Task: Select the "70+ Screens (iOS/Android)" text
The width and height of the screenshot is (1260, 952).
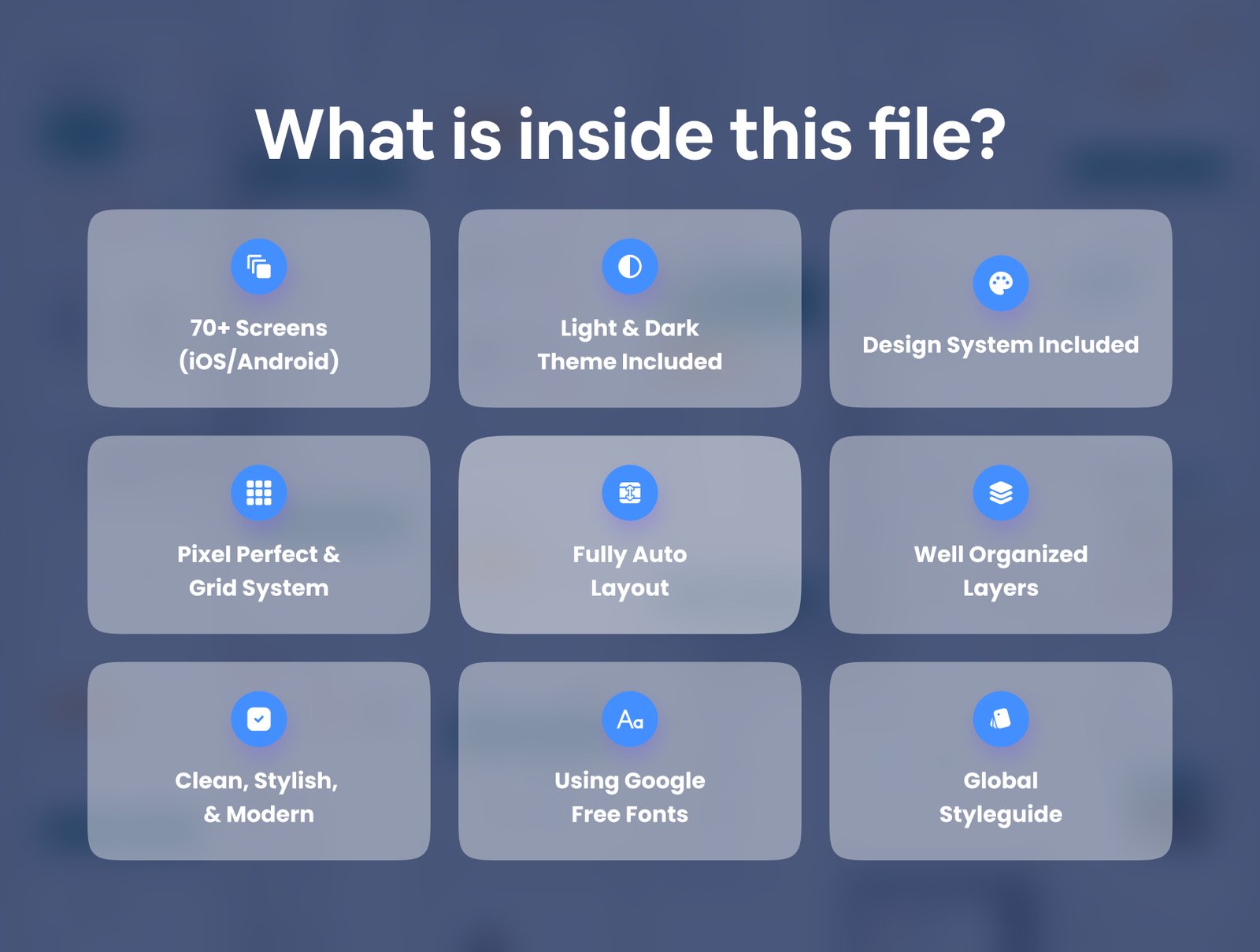Action: tap(258, 345)
